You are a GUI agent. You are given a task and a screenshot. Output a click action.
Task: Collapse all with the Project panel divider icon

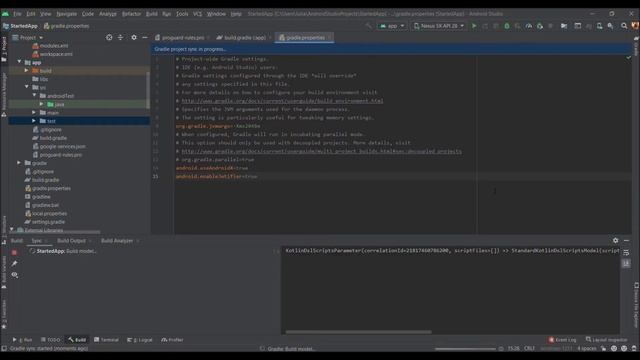(120, 38)
